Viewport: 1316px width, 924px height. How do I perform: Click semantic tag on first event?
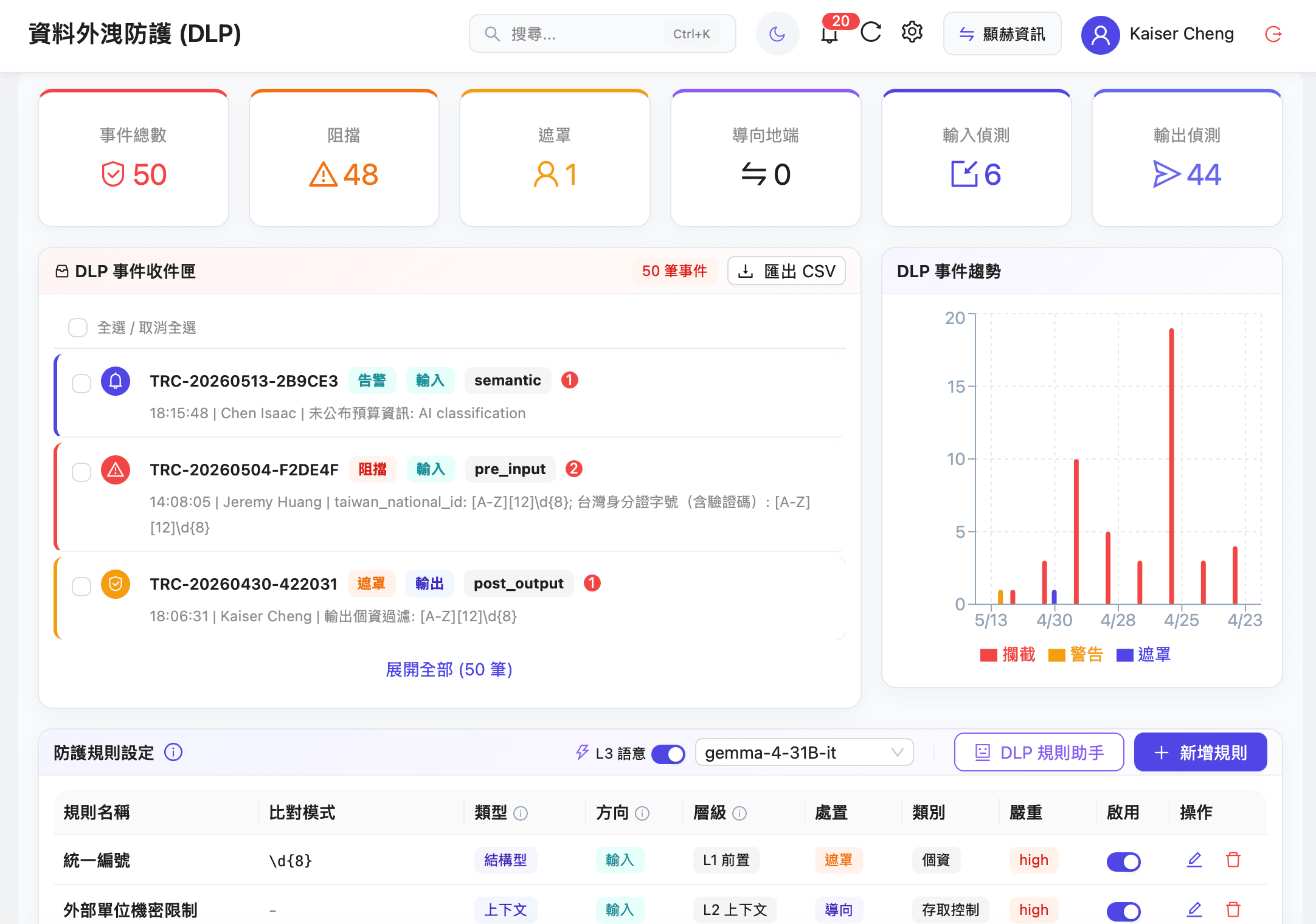508,381
